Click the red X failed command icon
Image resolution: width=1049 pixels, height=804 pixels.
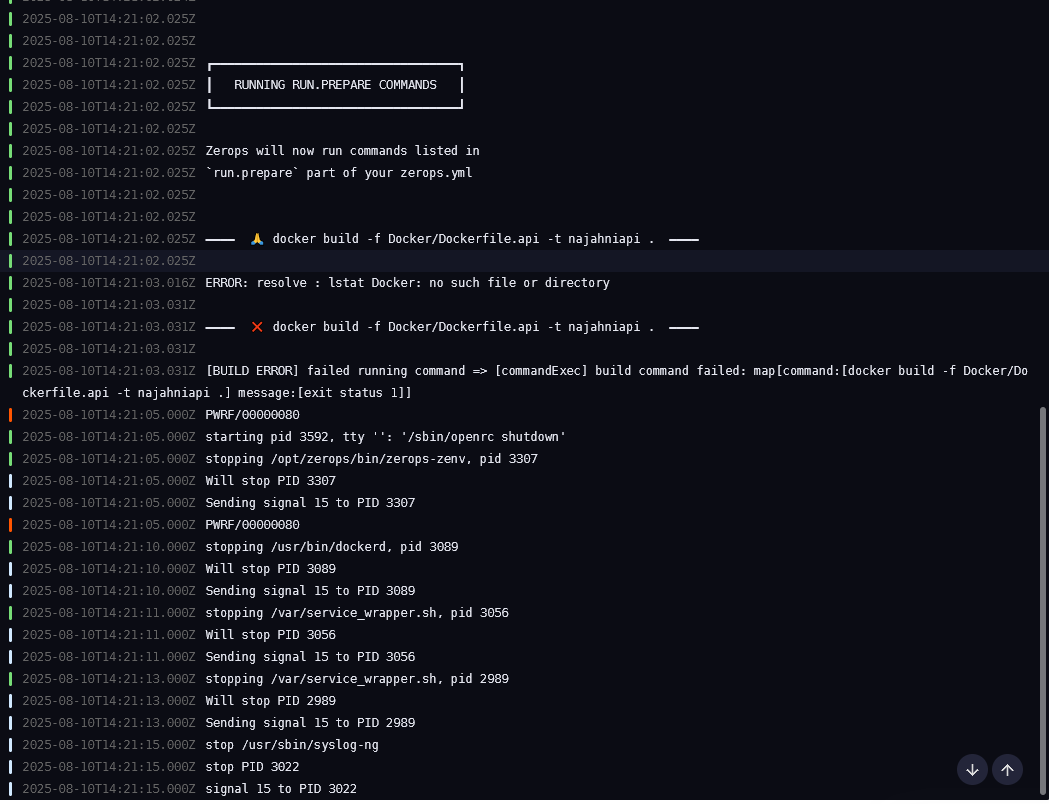point(257,327)
